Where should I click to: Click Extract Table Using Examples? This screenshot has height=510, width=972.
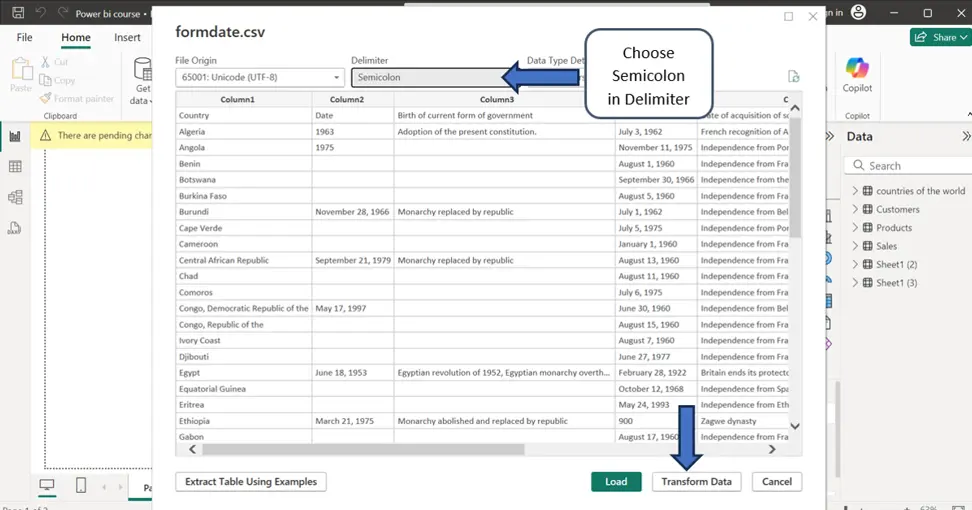(x=250, y=481)
